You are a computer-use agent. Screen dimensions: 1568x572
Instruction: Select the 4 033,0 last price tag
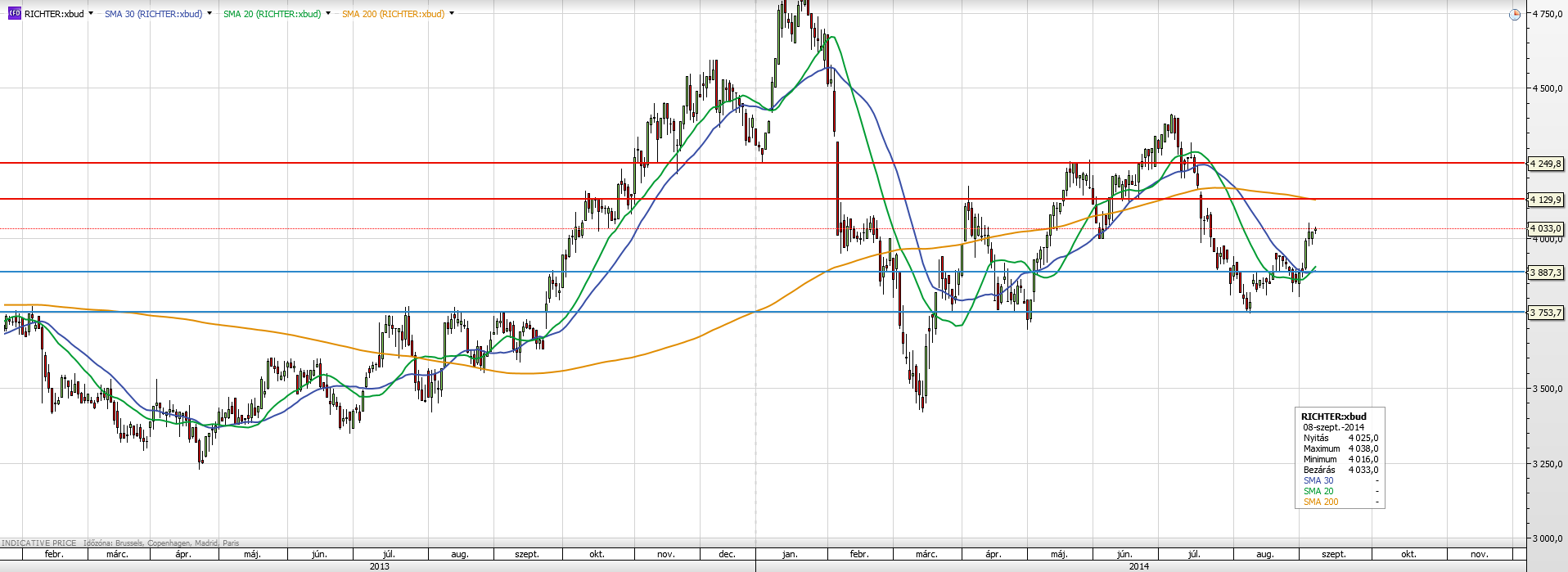1546,228
